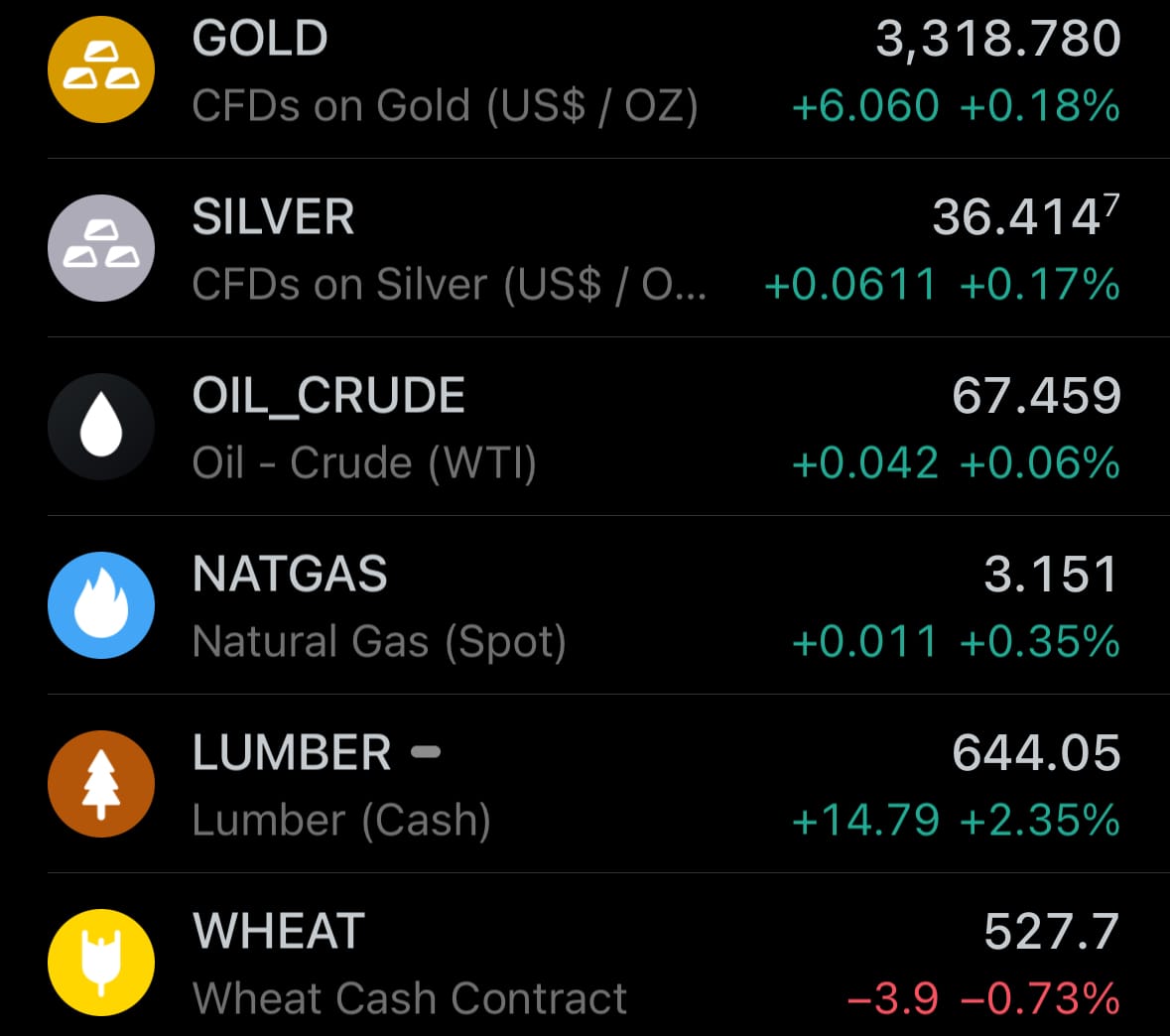The width and height of the screenshot is (1170, 1036).
Task: Tap the gray status dash beside LUMBER
Action: click(426, 751)
